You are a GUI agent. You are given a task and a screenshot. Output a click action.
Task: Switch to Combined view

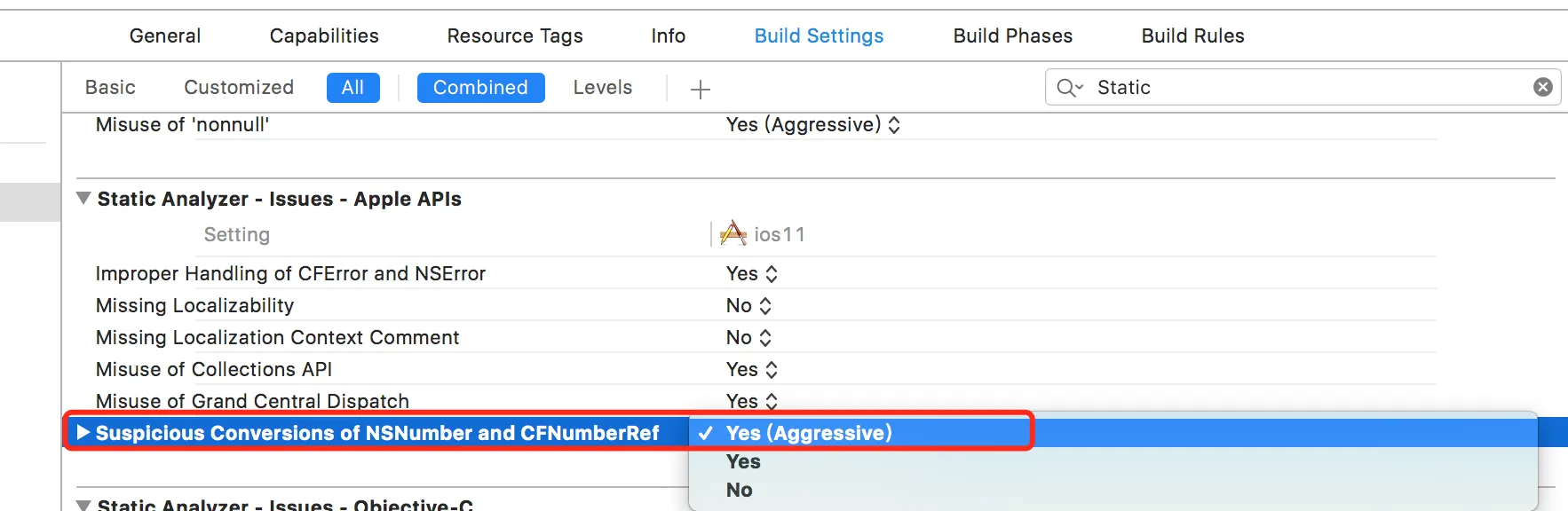point(480,88)
